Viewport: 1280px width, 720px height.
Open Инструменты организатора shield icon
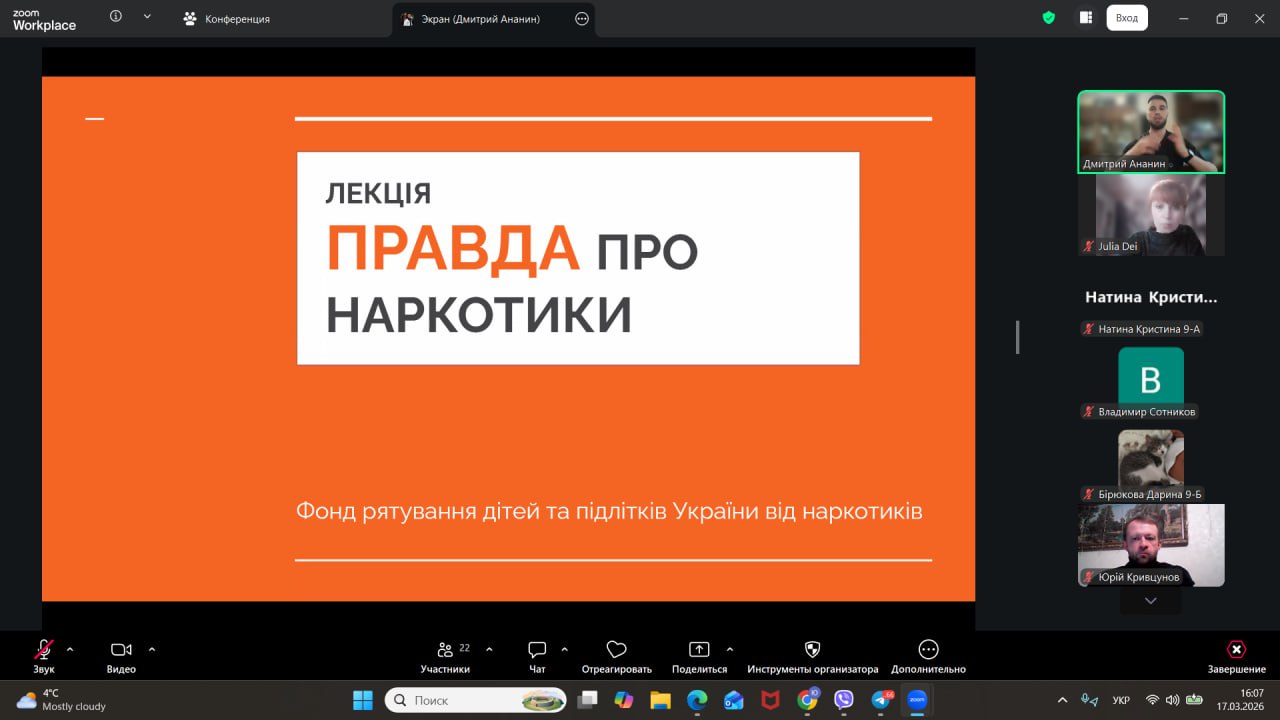click(x=812, y=652)
